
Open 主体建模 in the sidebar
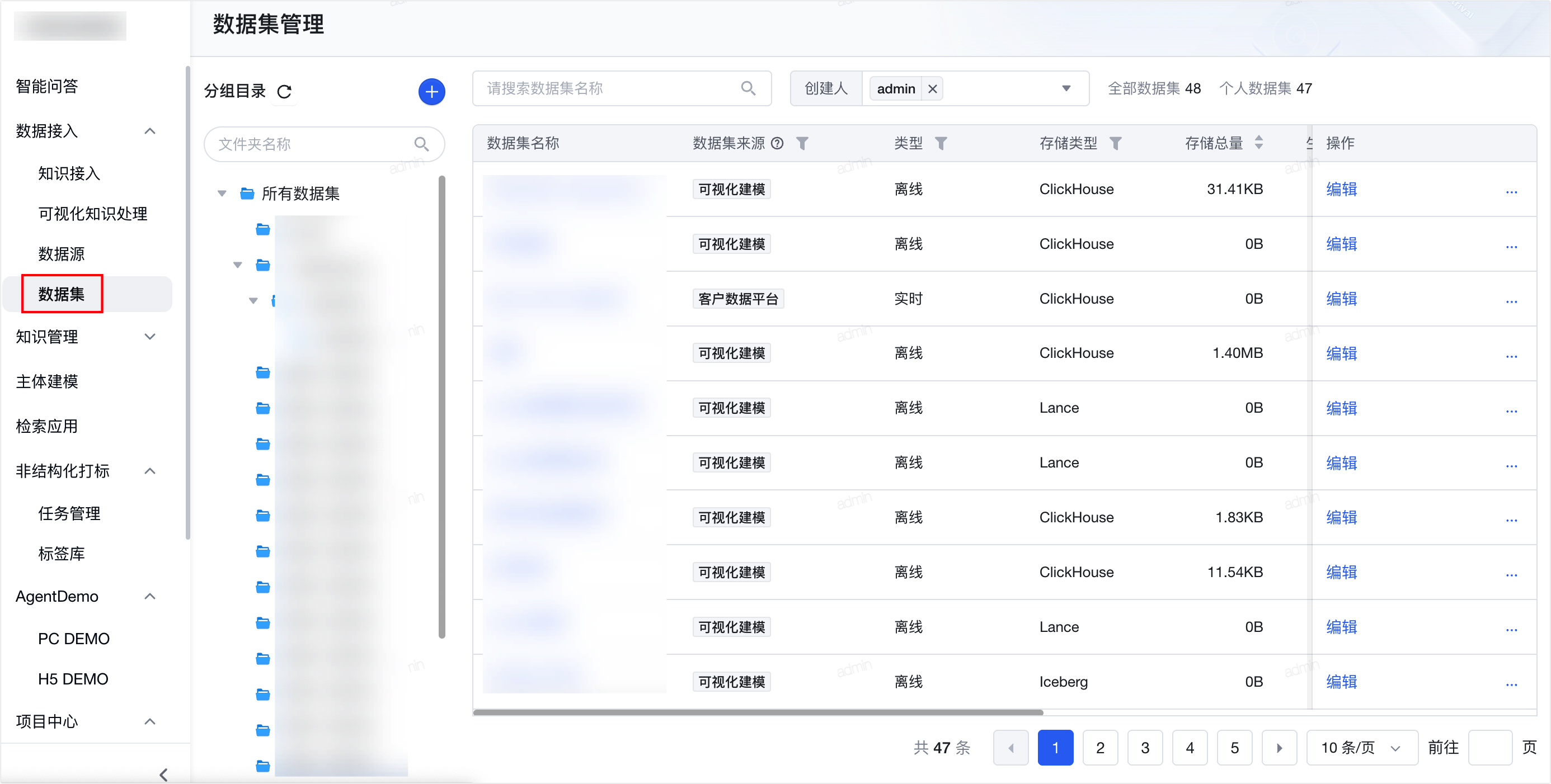point(47,381)
